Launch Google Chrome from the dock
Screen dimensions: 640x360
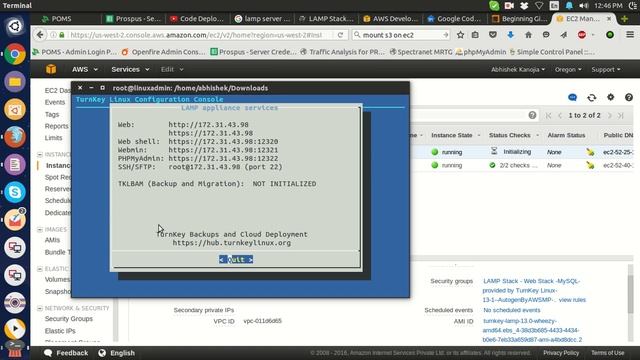pos(15,54)
